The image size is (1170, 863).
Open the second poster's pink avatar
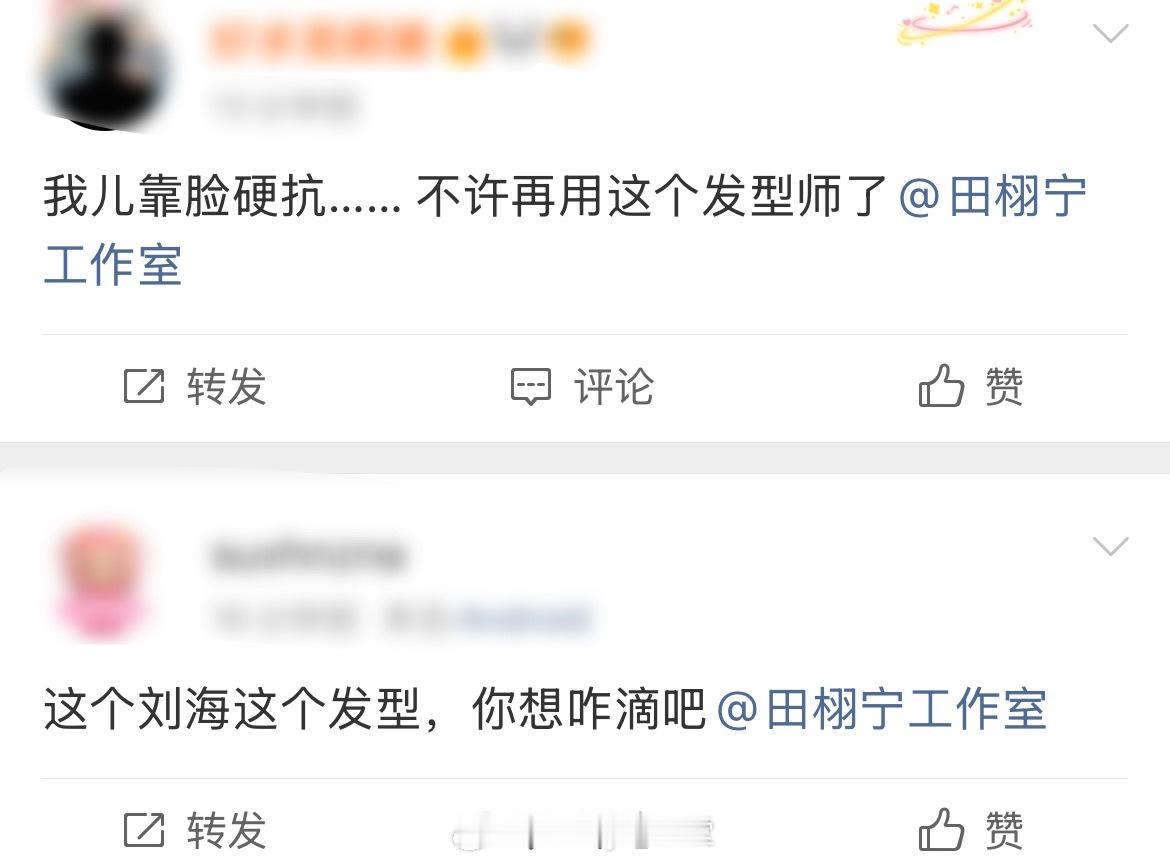101,582
